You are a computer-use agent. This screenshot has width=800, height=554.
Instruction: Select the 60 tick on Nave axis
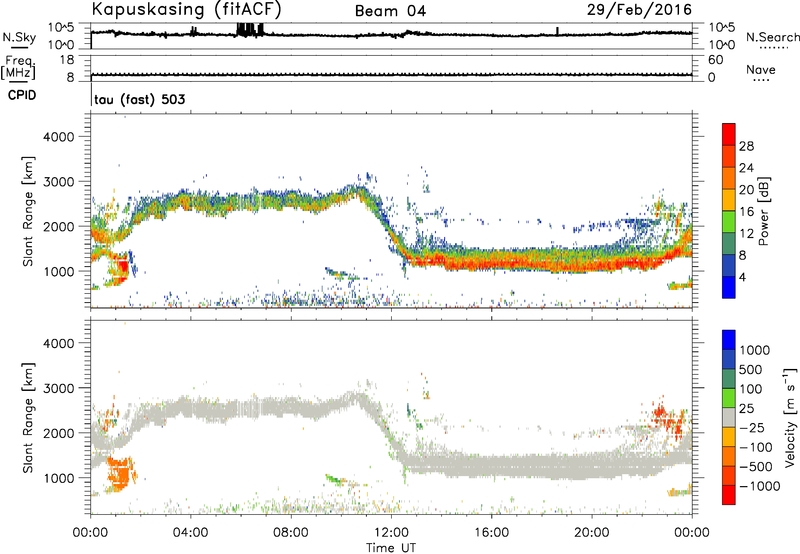[x=715, y=60]
